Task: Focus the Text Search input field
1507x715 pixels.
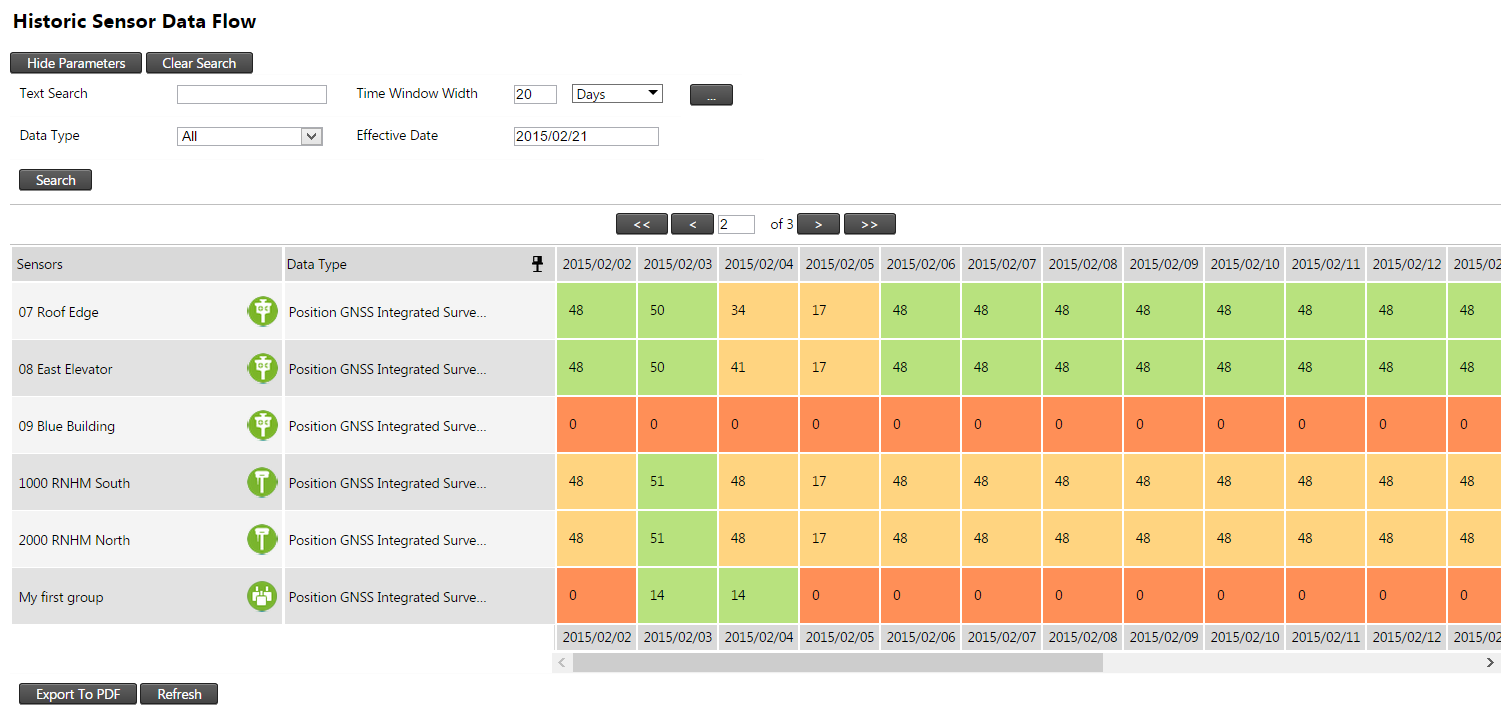Action: coord(252,94)
